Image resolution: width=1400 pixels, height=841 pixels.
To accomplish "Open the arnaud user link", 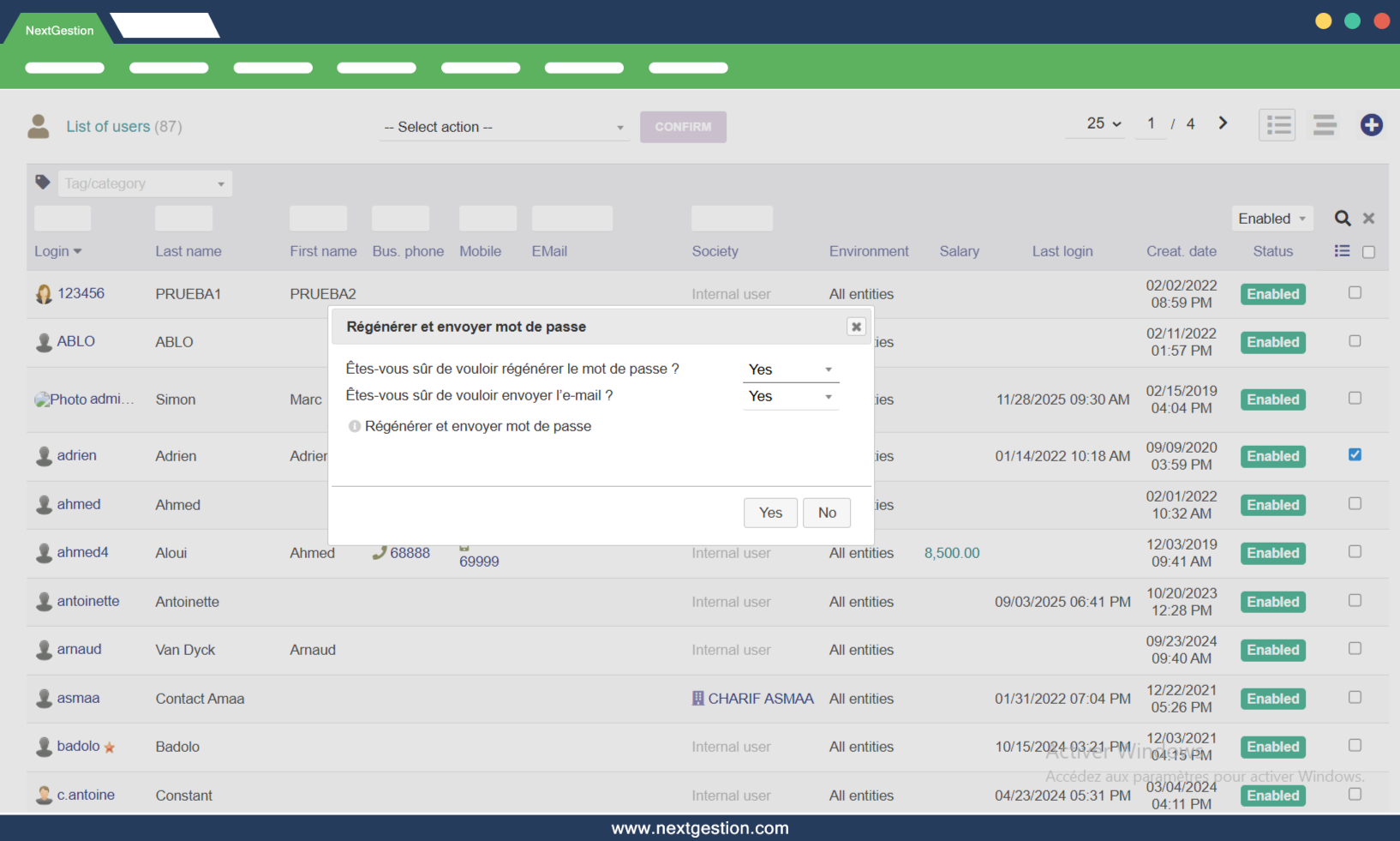I will coord(79,649).
